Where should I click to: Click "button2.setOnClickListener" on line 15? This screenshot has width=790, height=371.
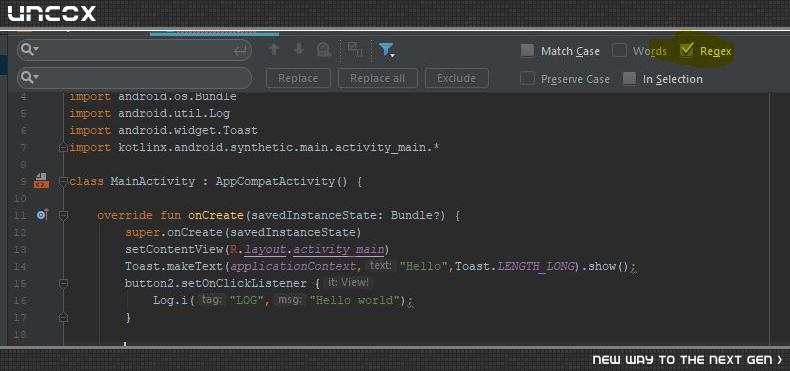tap(216, 283)
